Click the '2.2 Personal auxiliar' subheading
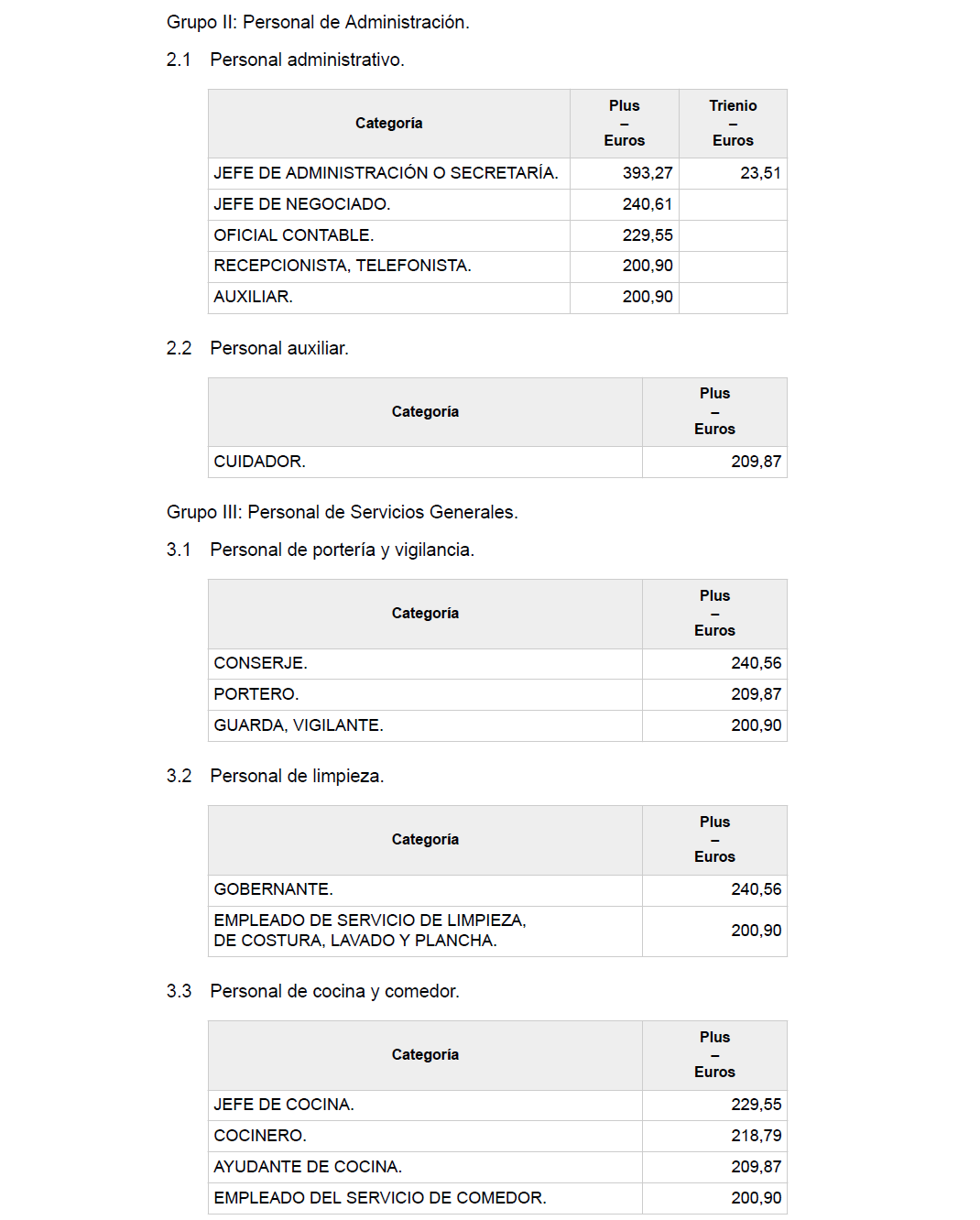Image resolution: width=980 pixels, height=1220 pixels. [278, 348]
